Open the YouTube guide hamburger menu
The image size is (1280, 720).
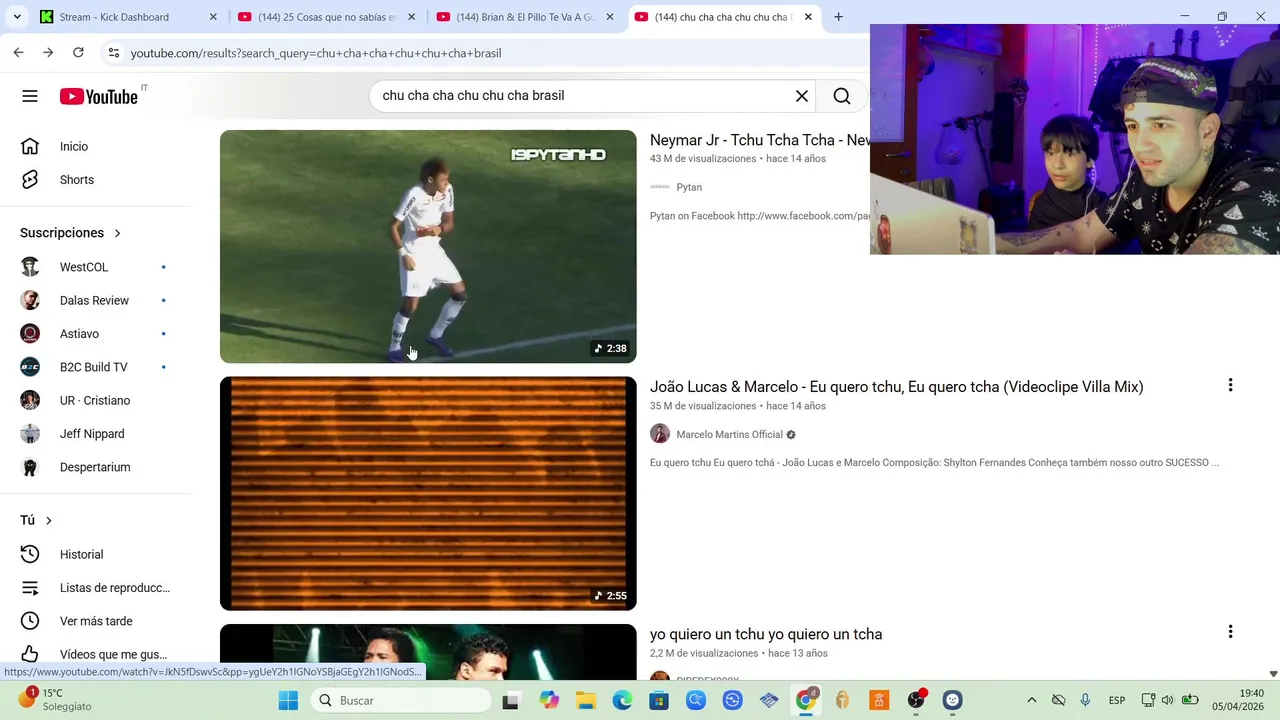(x=30, y=96)
